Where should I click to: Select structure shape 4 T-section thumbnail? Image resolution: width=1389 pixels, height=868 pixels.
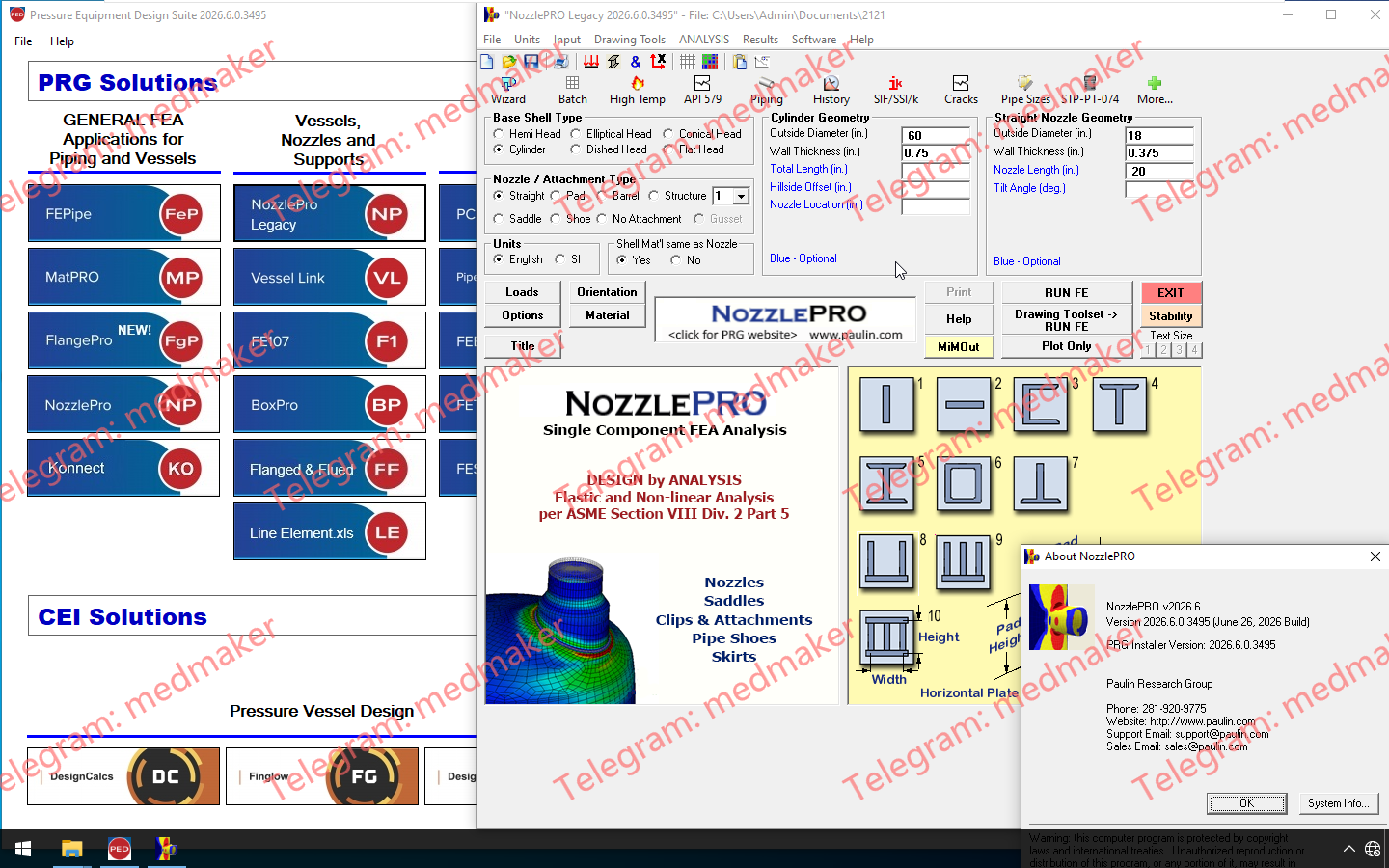coord(1119,403)
